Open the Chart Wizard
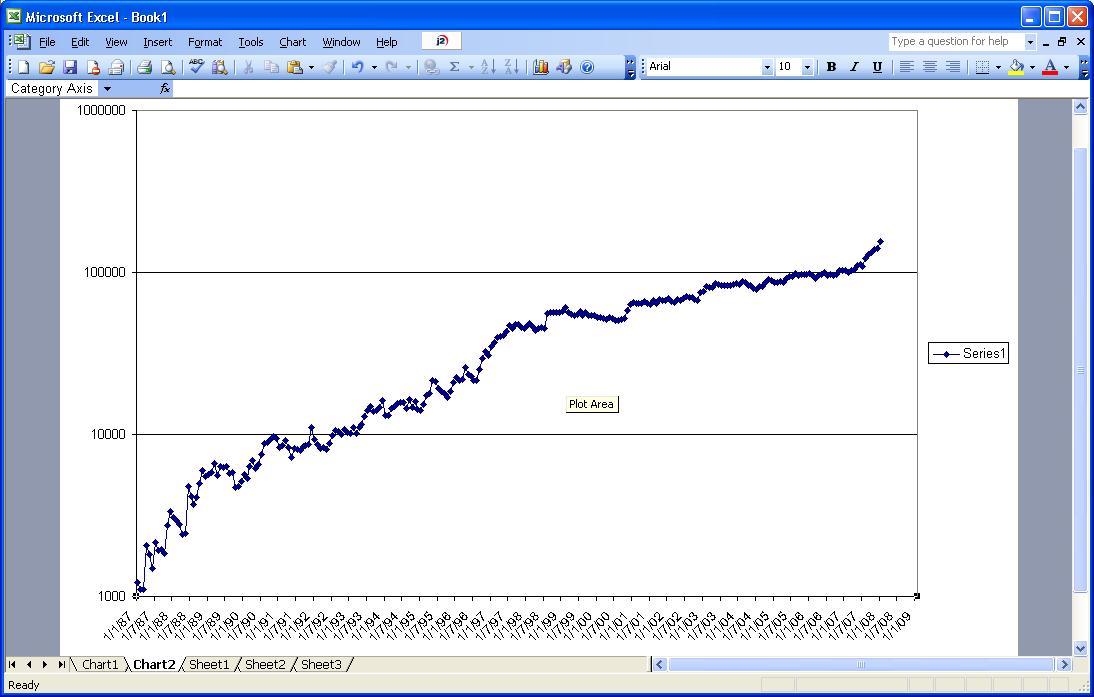This screenshot has width=1094, height=697. point(541,67)
